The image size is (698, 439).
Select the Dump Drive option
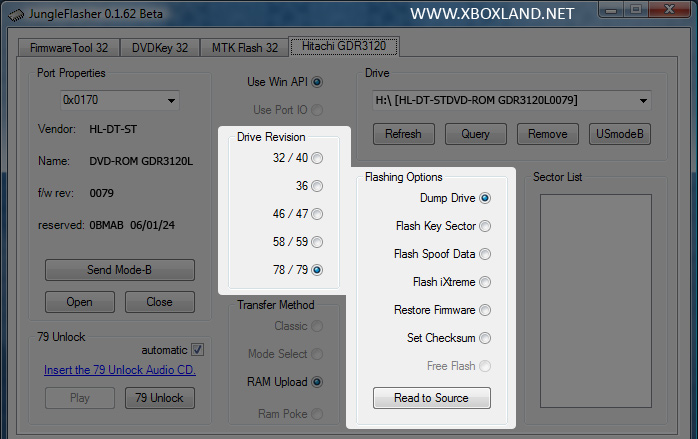tap(485, 198)
